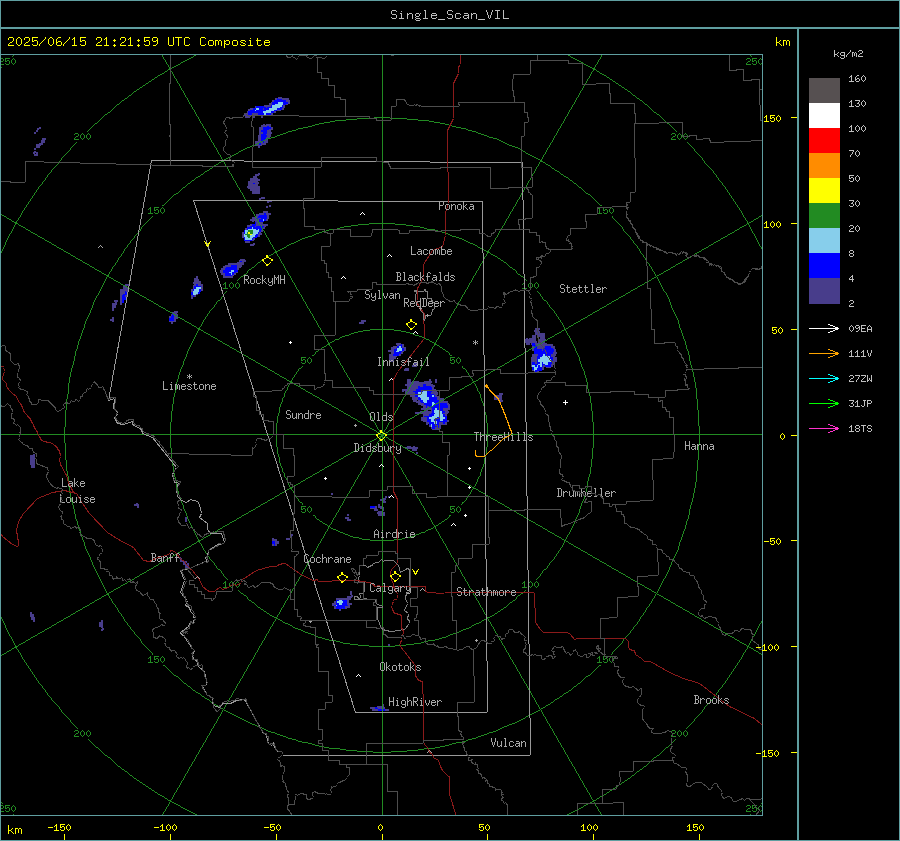Pick the white 100-130 legend swatch
The image size is (900, 841).
tap(824, 115)
